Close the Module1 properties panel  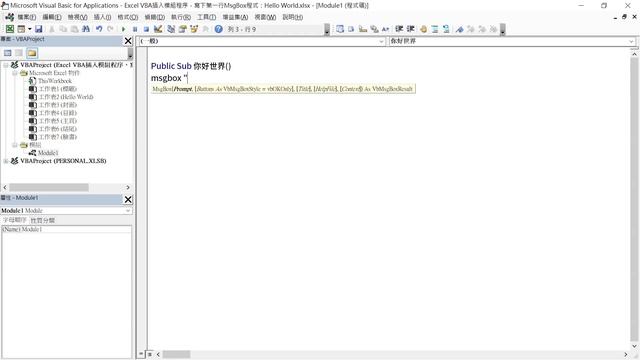[x=128, y=199]
